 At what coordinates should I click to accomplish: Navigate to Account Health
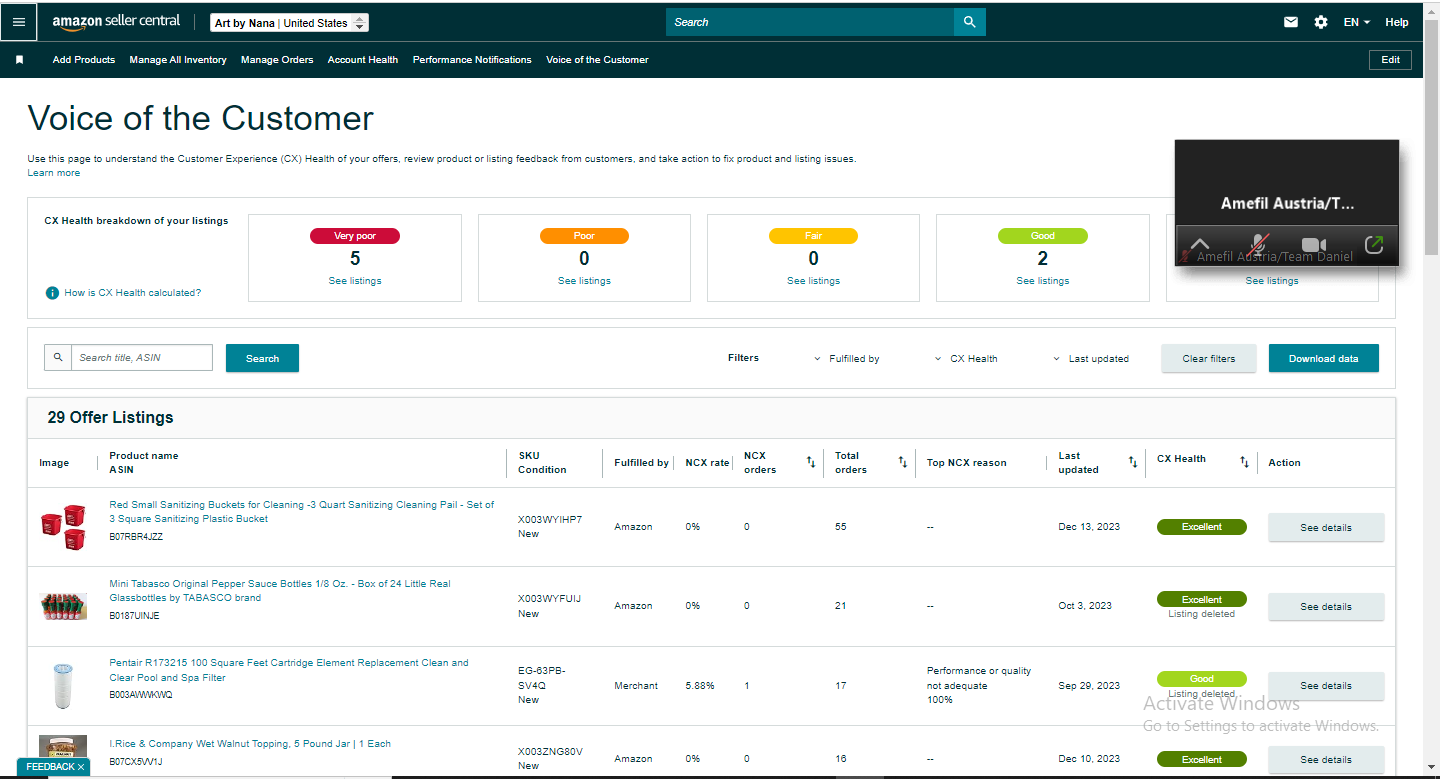point(363,60)
